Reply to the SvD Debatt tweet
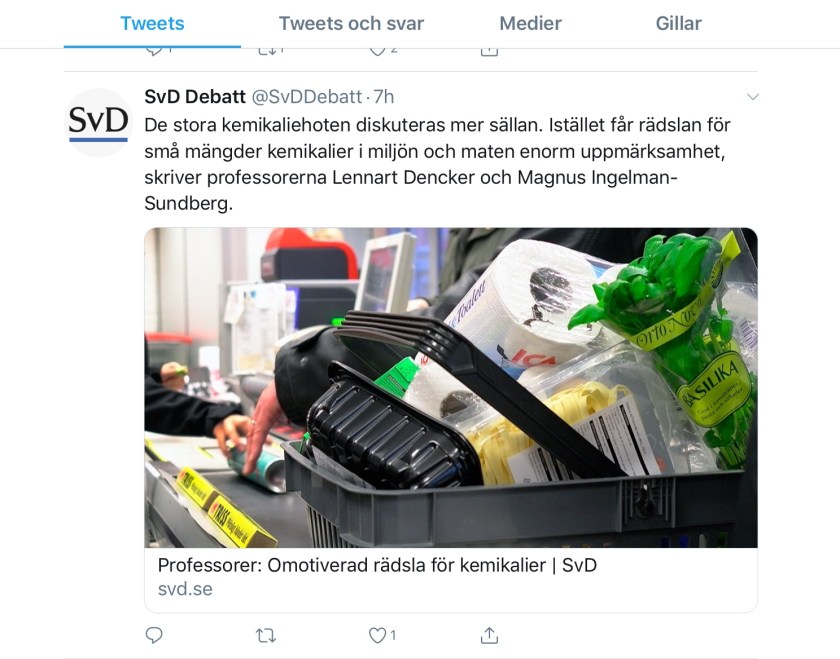 (154, 635)
